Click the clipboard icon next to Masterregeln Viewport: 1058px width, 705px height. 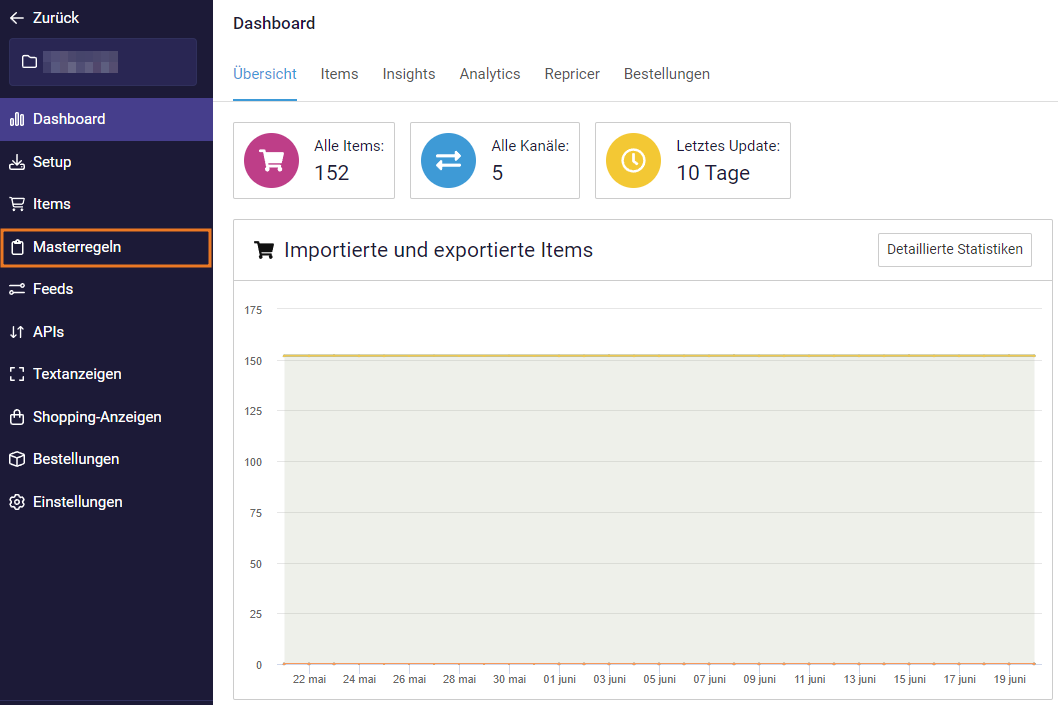point(16,247)
